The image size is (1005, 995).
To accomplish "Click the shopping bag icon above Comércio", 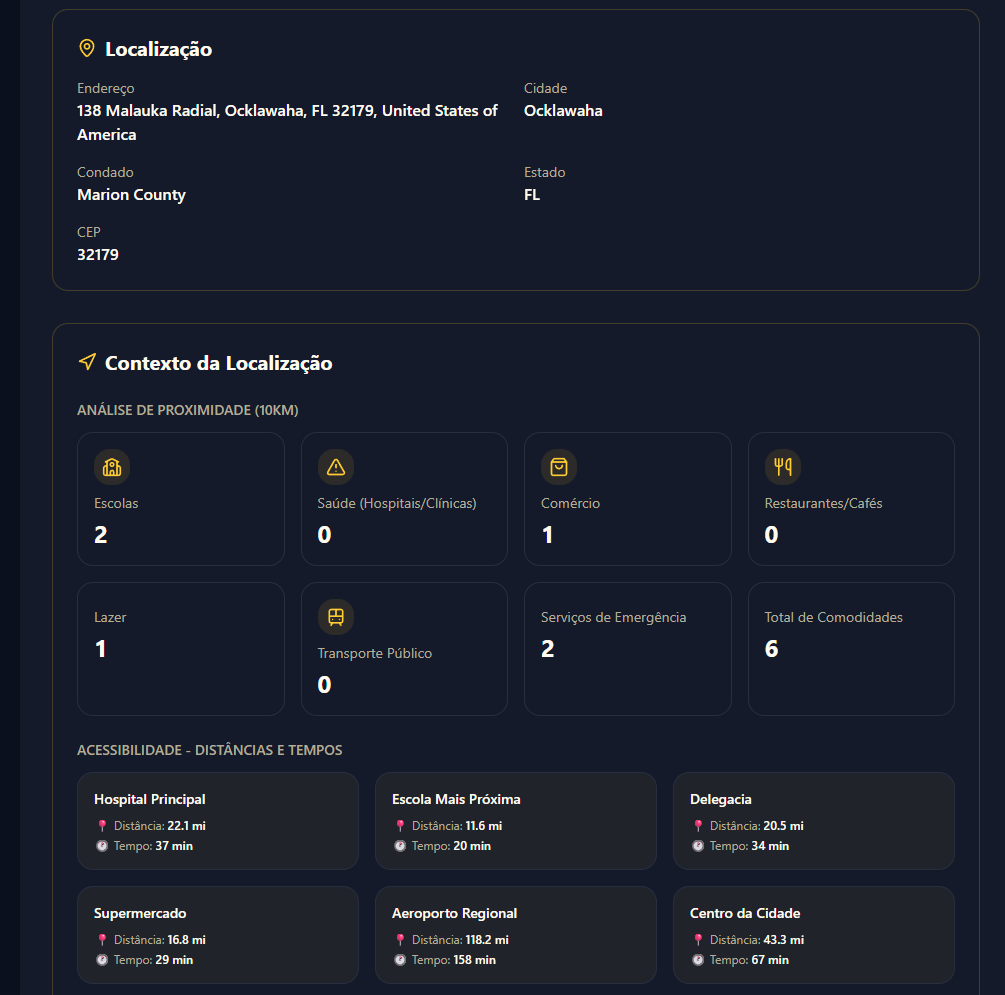I will 559,467.
